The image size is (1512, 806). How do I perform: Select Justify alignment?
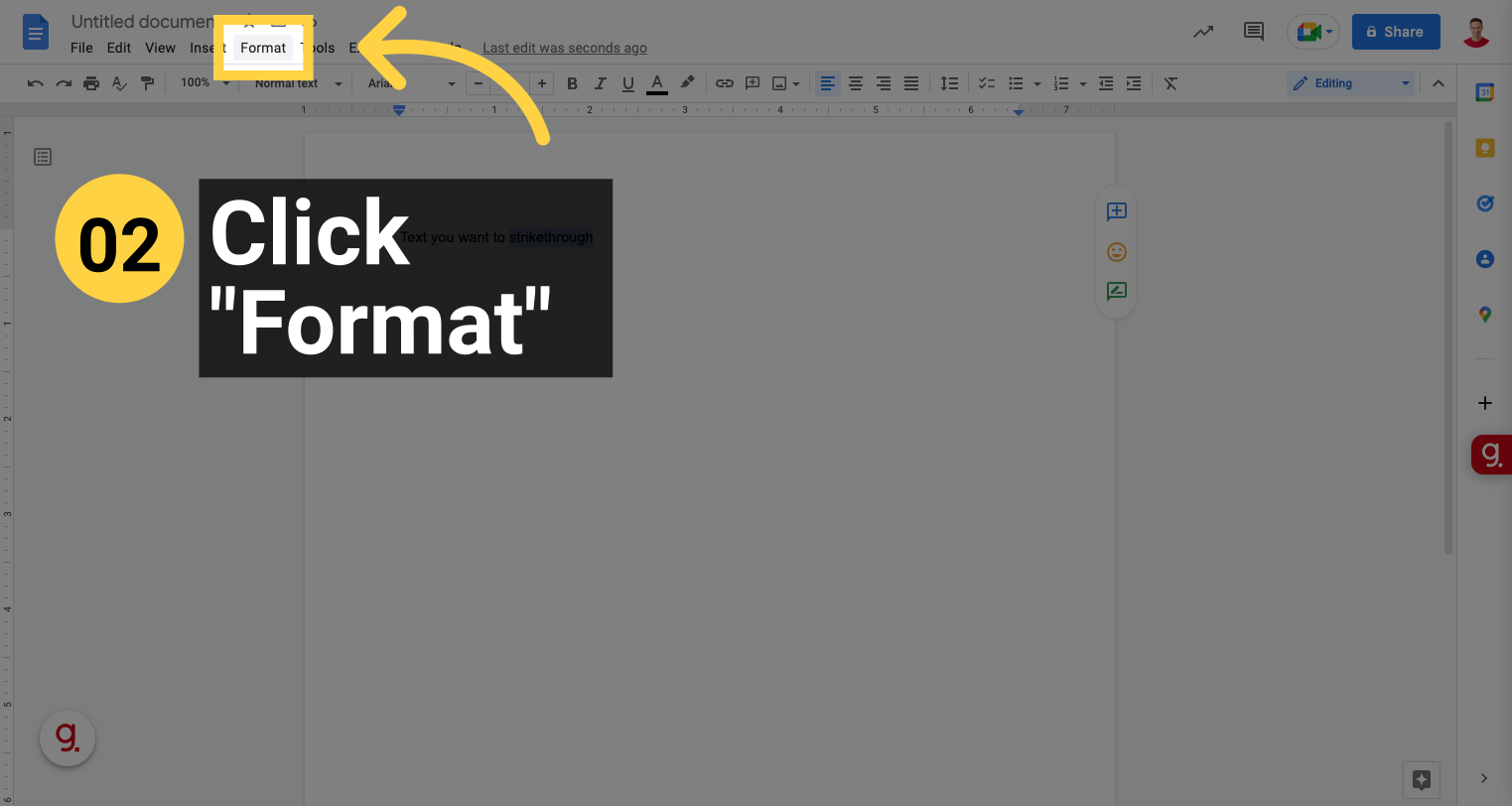click(911, 83)
